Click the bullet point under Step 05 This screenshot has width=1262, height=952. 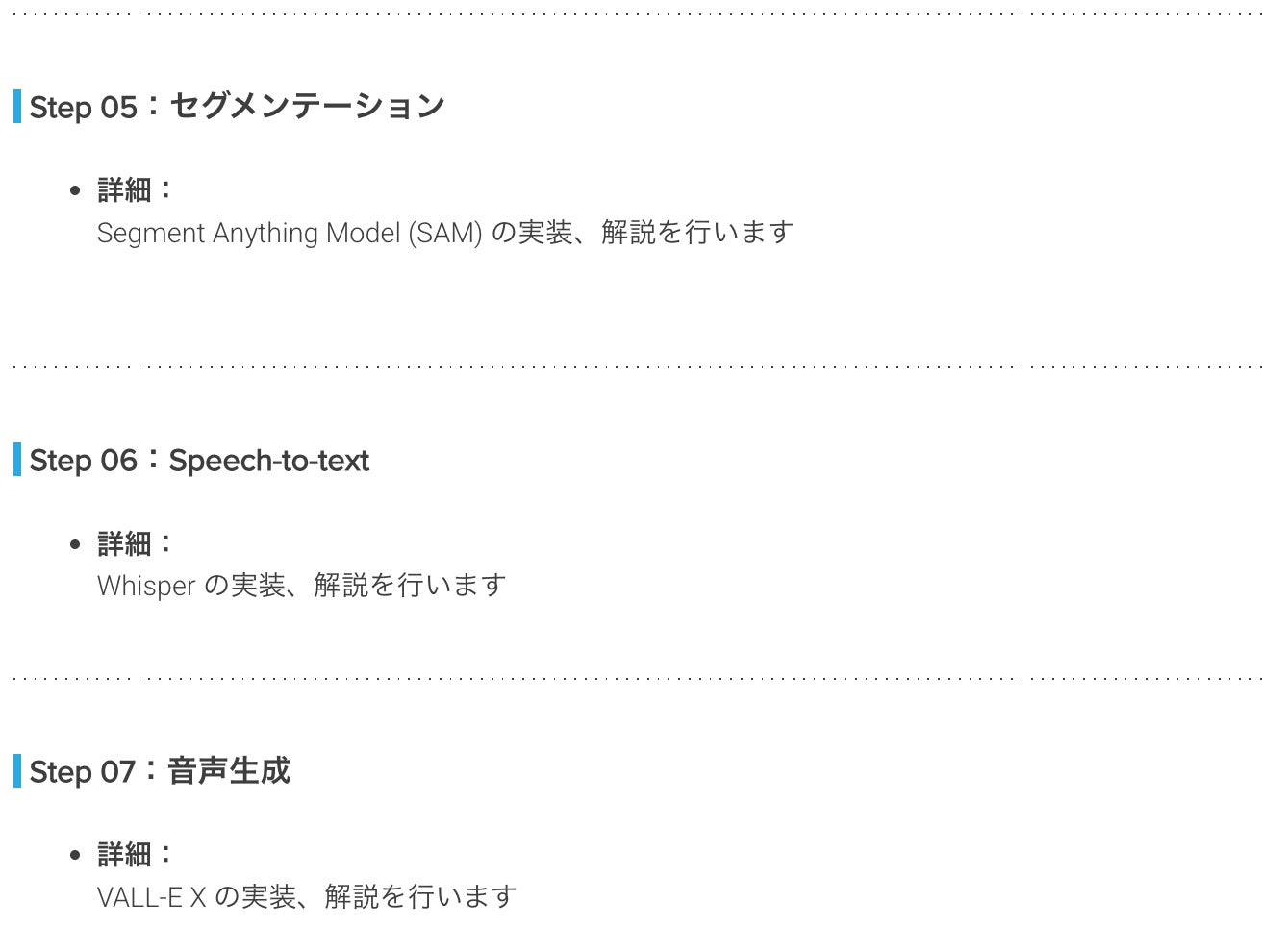tap(75, 190)
